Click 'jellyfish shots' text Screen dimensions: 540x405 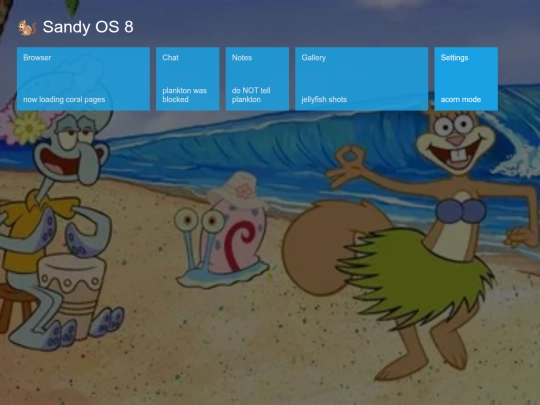pos(324,100)
